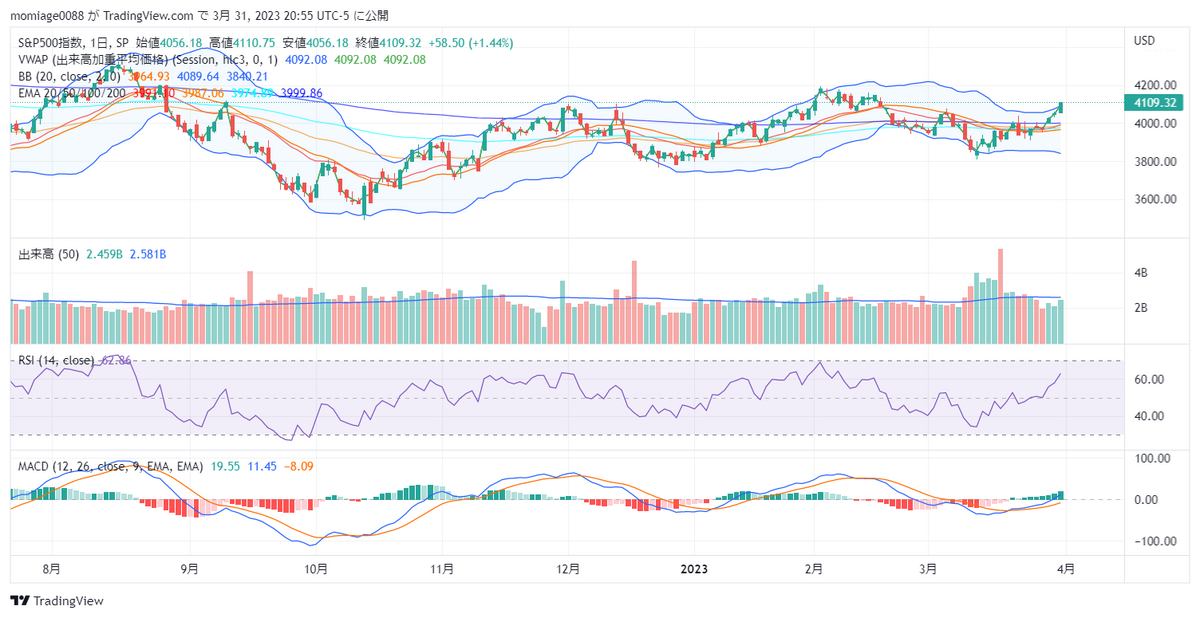Screen dimensions: 1200x618
Task: Click the 2023 year label on time axis
Action: click(x=694, y=568)
